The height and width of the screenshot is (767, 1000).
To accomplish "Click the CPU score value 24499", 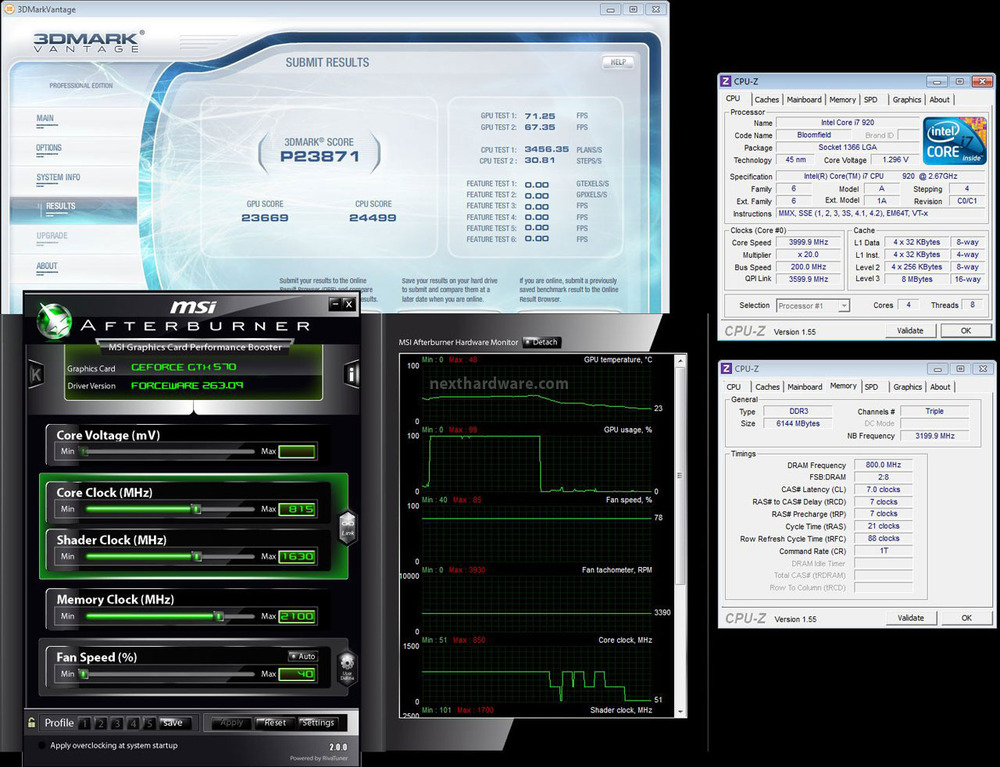I will [372, 218].
